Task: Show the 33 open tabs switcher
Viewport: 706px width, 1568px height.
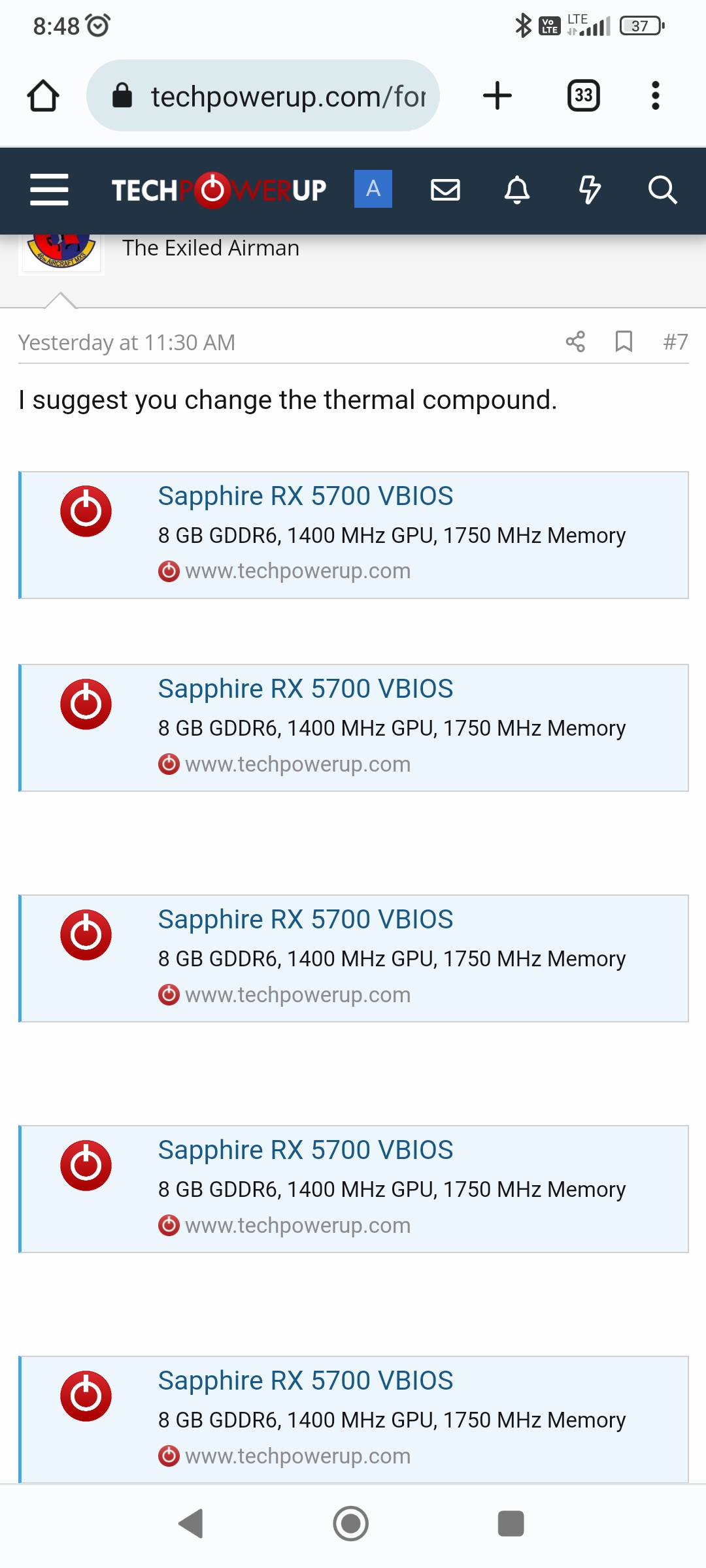Action: point(584,96)
